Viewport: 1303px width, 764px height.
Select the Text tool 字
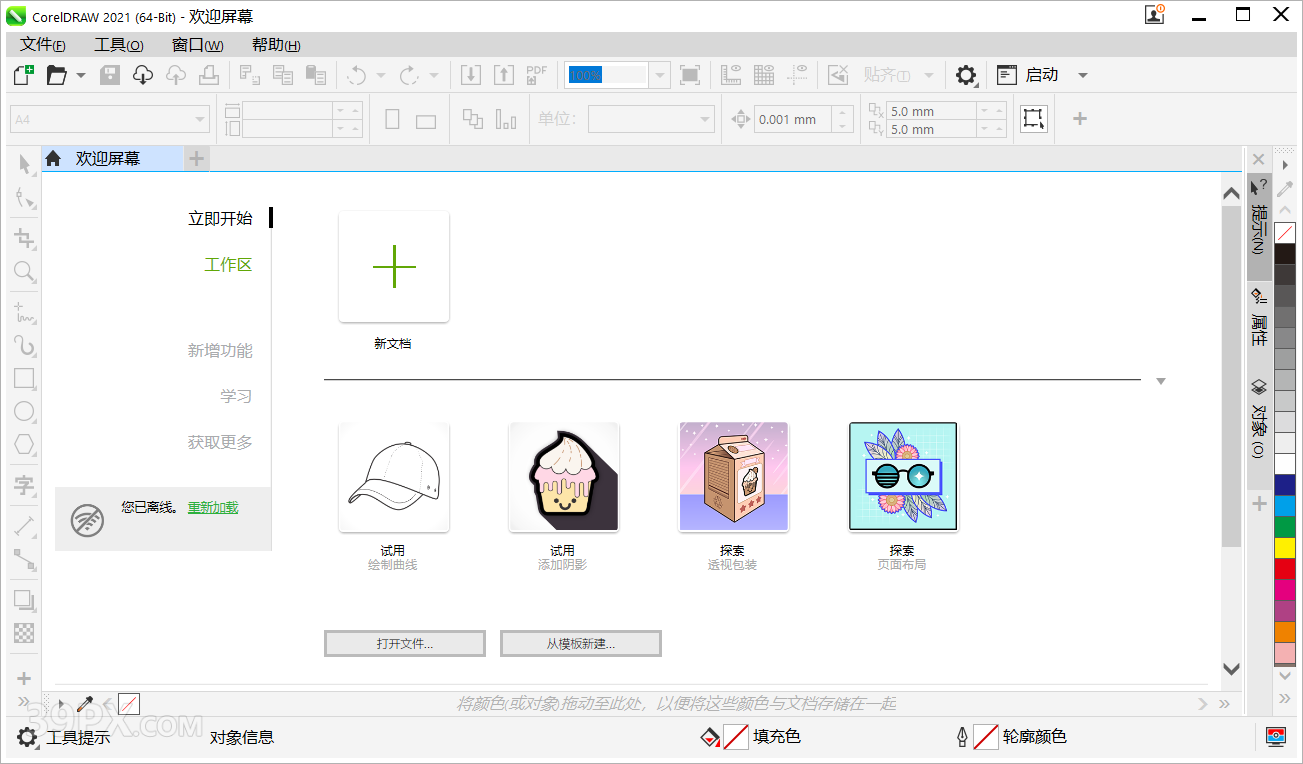pyautogui.click(x=25, y=485)
